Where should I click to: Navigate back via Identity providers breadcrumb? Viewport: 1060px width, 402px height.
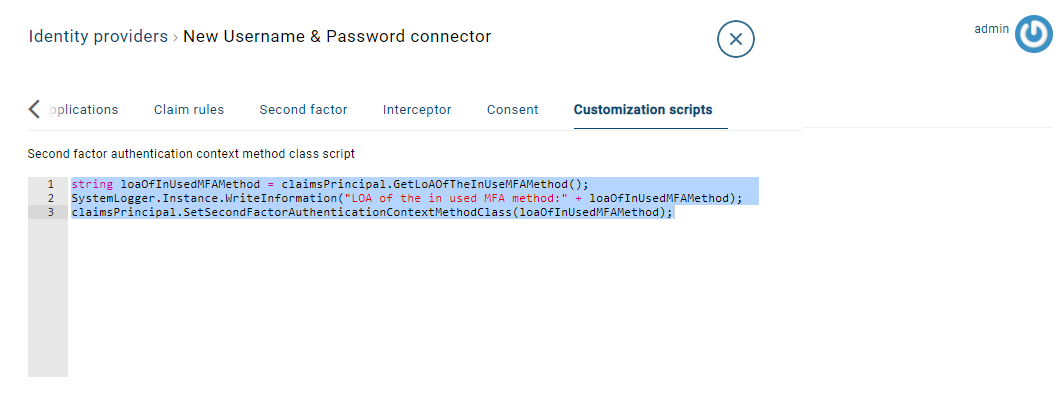coord(98,36)
